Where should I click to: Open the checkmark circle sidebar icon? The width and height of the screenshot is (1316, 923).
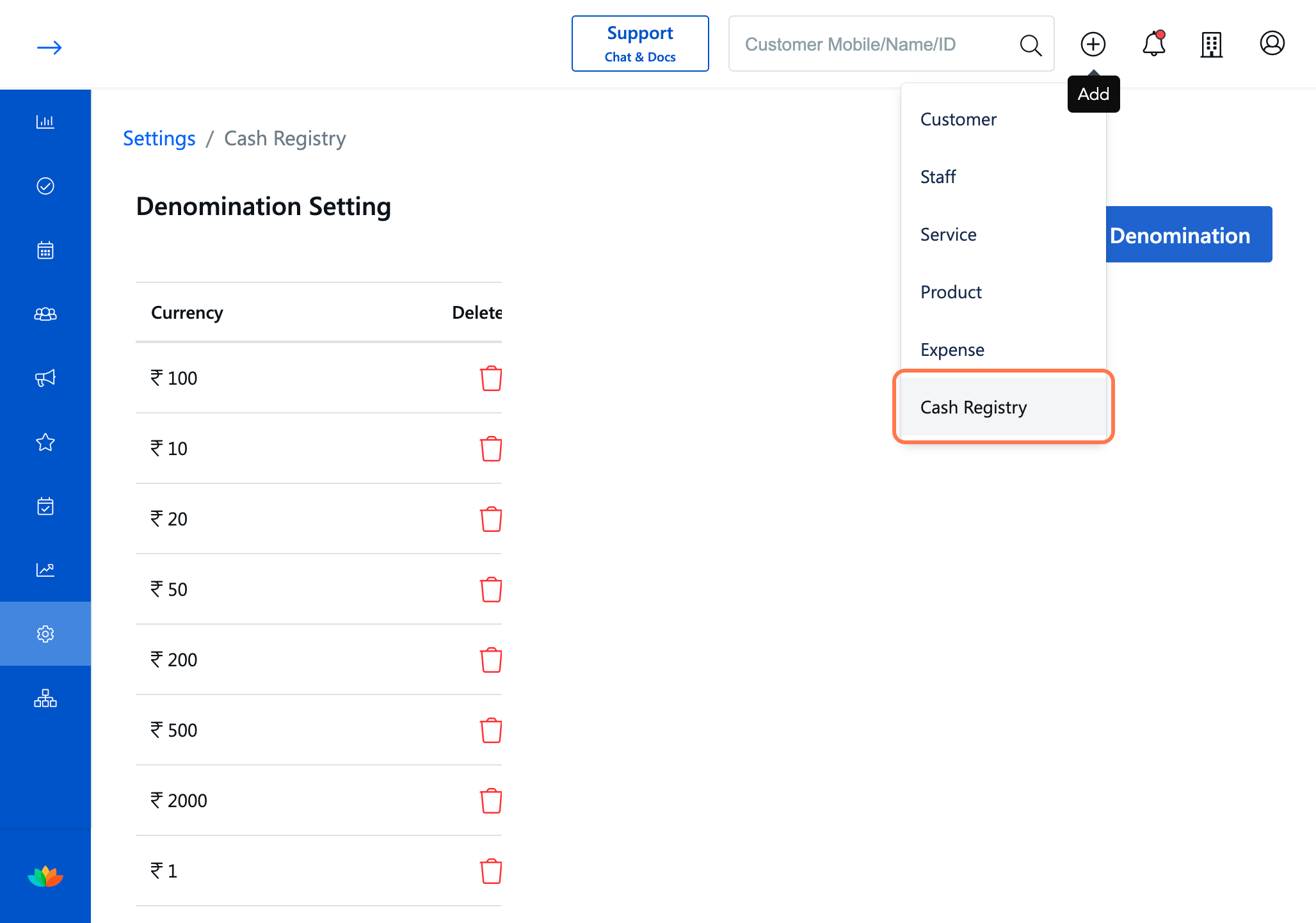point(45,186)
